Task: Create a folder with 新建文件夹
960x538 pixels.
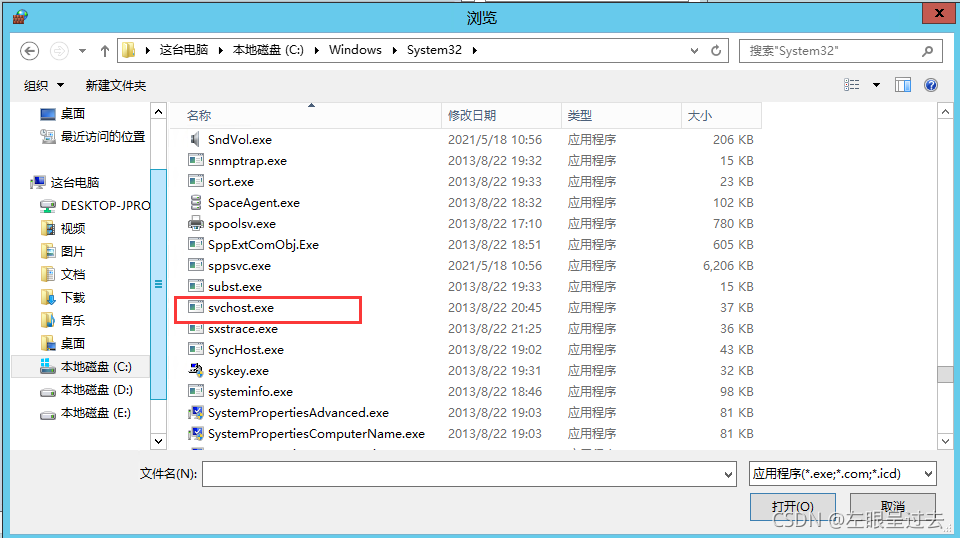Action: click(x=116, y=85)
